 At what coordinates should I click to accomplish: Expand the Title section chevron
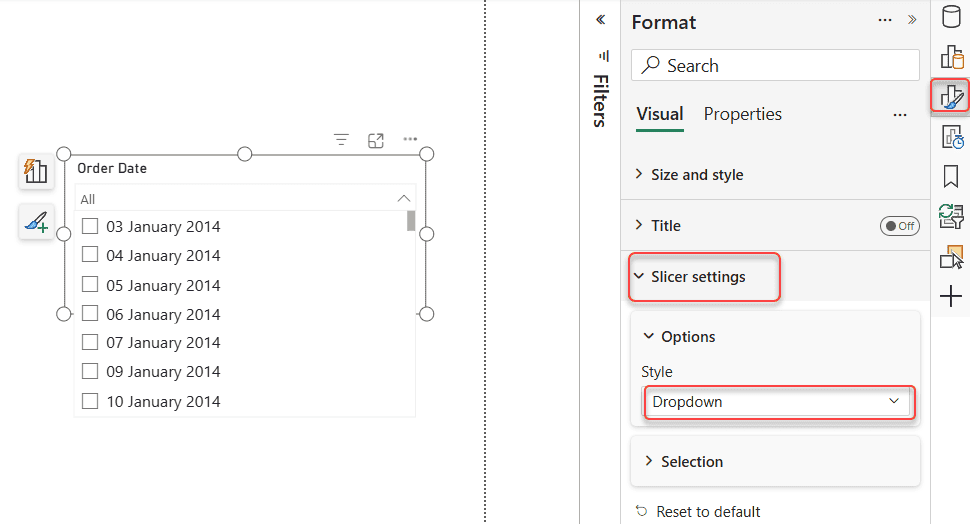639,225
